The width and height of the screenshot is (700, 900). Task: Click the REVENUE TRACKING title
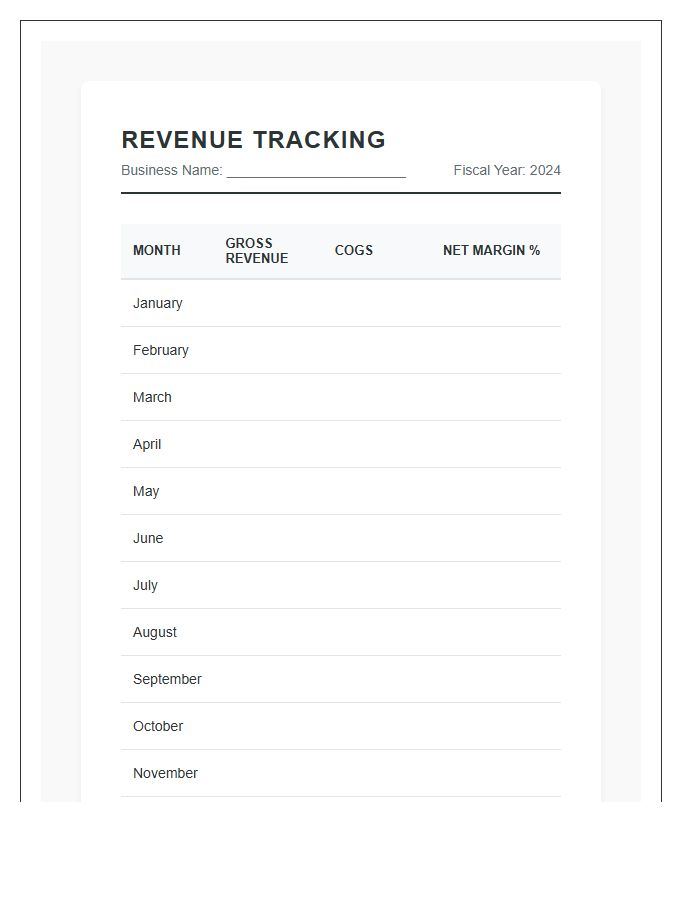254,140
